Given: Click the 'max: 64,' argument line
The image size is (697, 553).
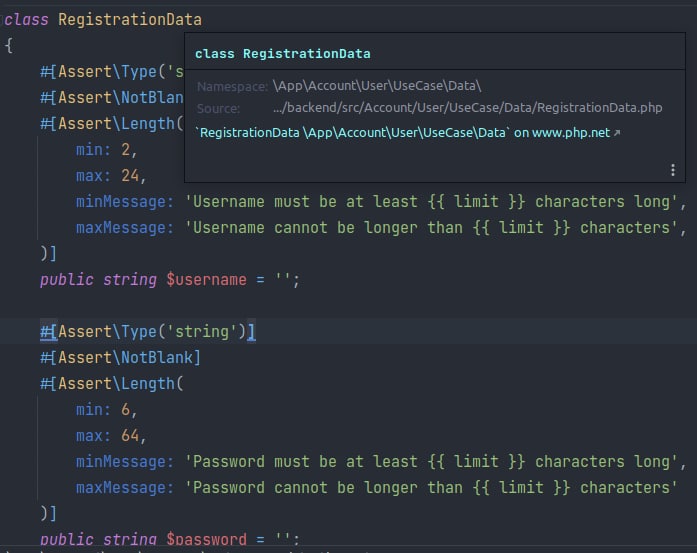Looking at the screenshot, I should click(x=111, y=436).
